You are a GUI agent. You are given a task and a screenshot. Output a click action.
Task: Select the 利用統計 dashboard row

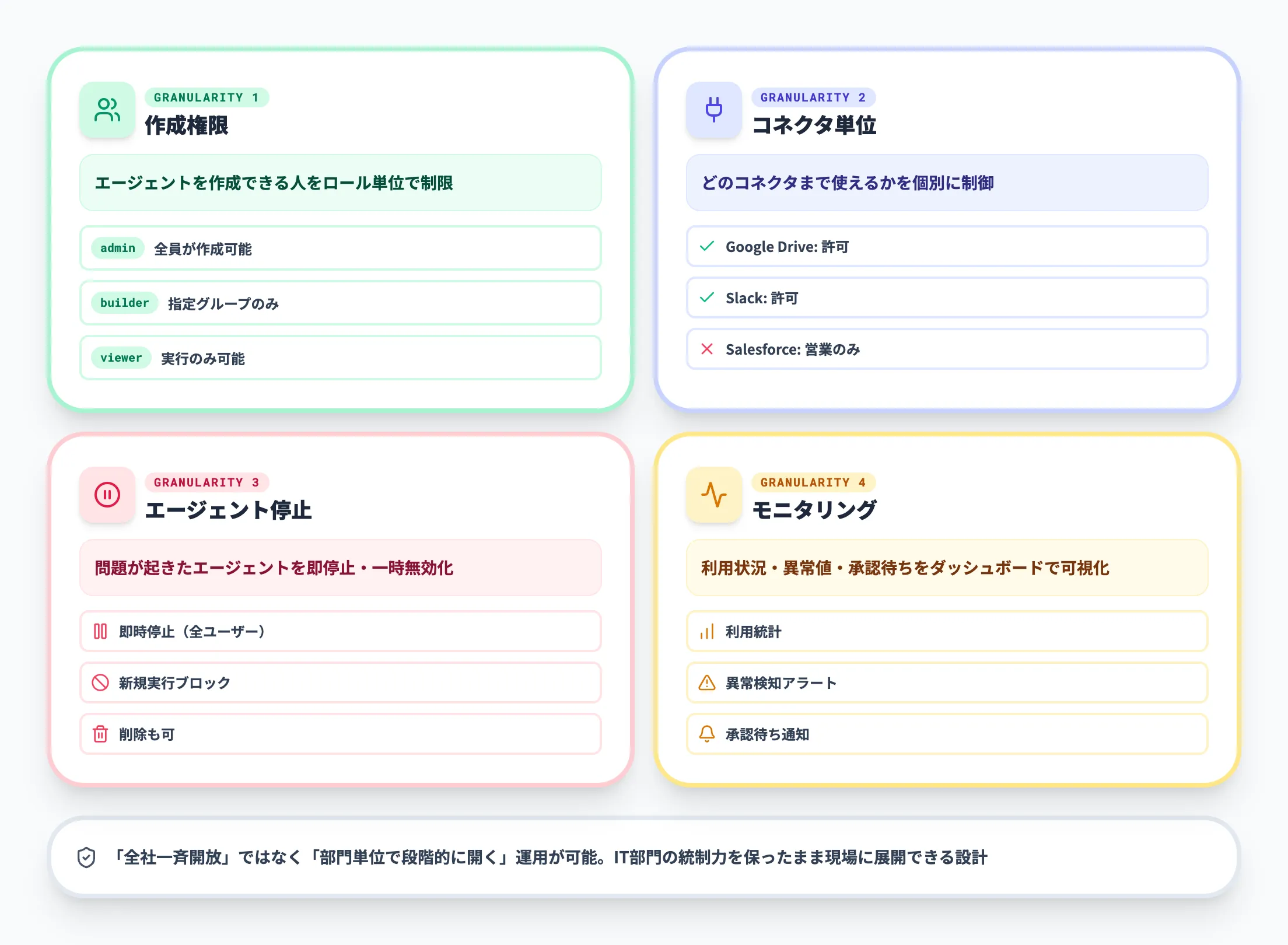click(x=947, y=631)
